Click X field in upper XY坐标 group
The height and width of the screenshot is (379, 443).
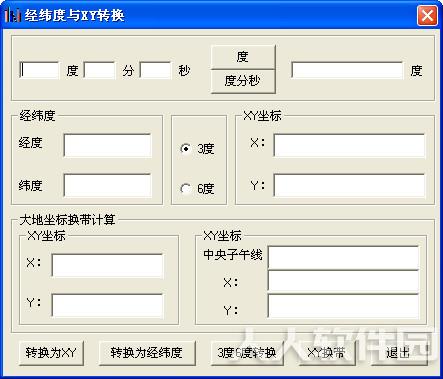click(x=349, y=145)
